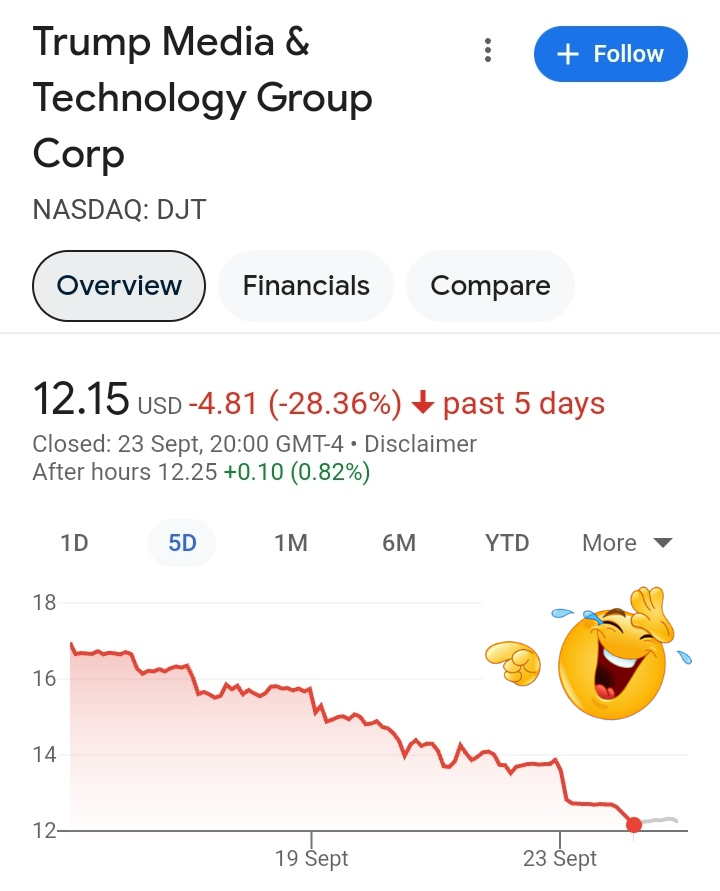Viewport: 720px width, 891px height.
Task: Select the 1D chart range
Action: point(74,543)
